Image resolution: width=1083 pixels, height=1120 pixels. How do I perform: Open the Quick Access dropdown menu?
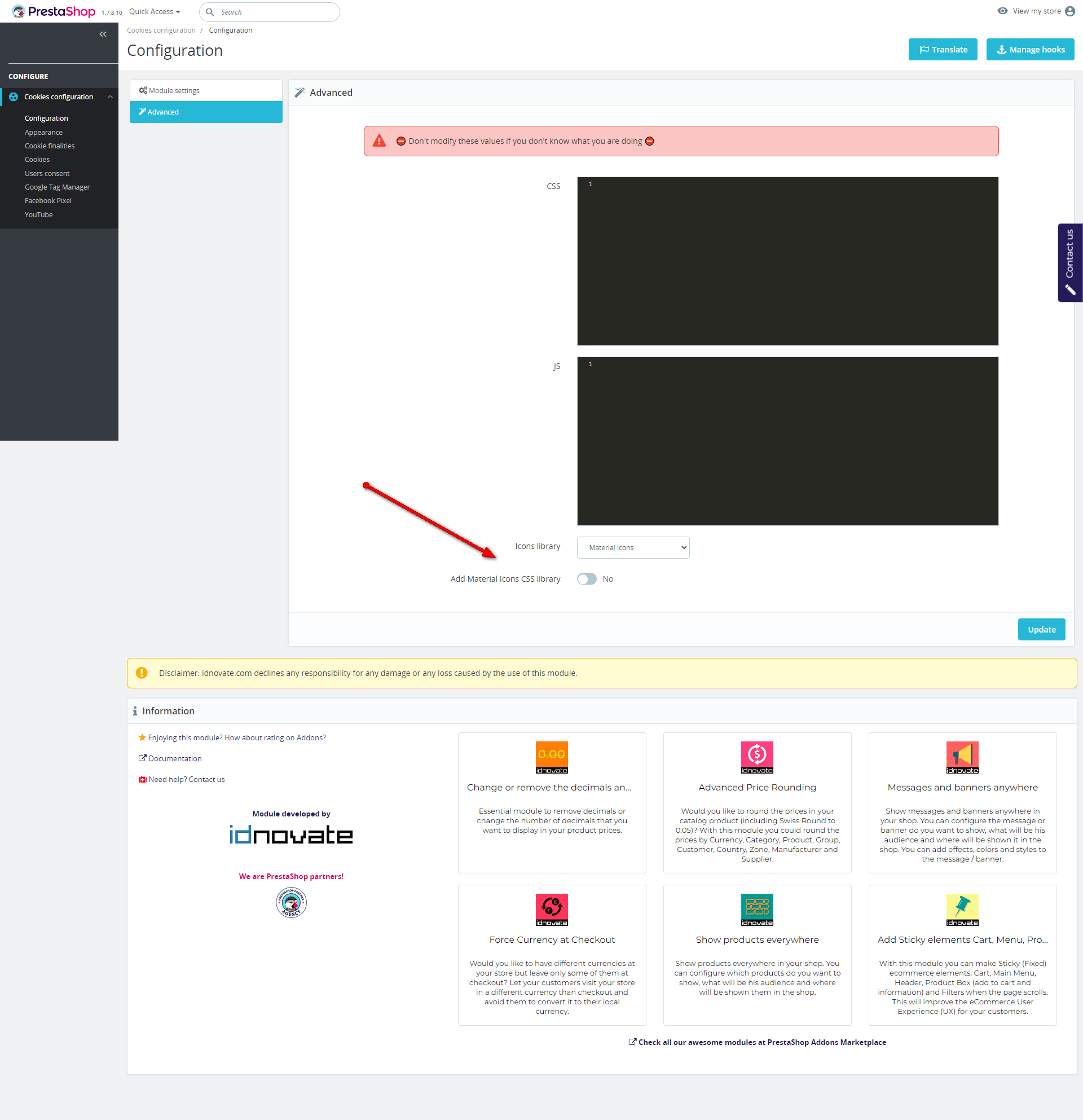click(x=154, y=11)
